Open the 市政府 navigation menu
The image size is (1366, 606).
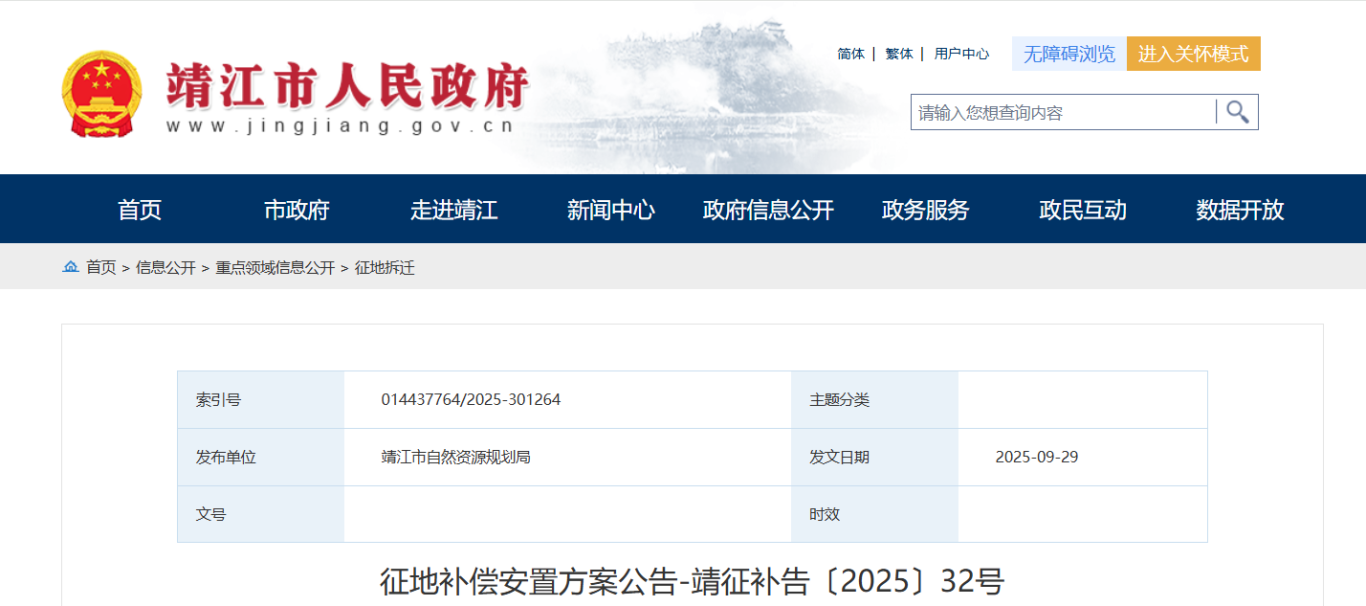click(296, 210)
